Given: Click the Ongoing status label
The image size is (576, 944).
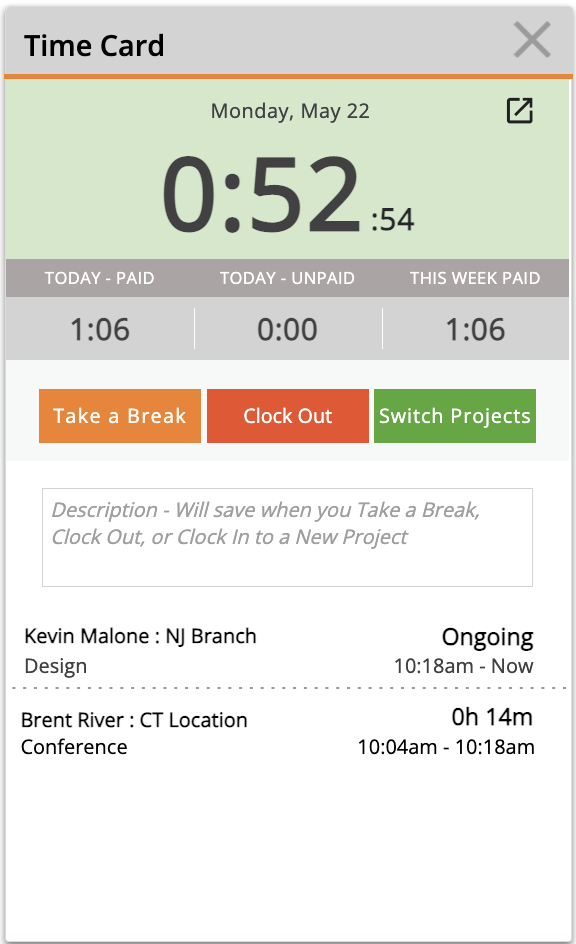Looking at the screenshot, I should (x=488, y=638).
